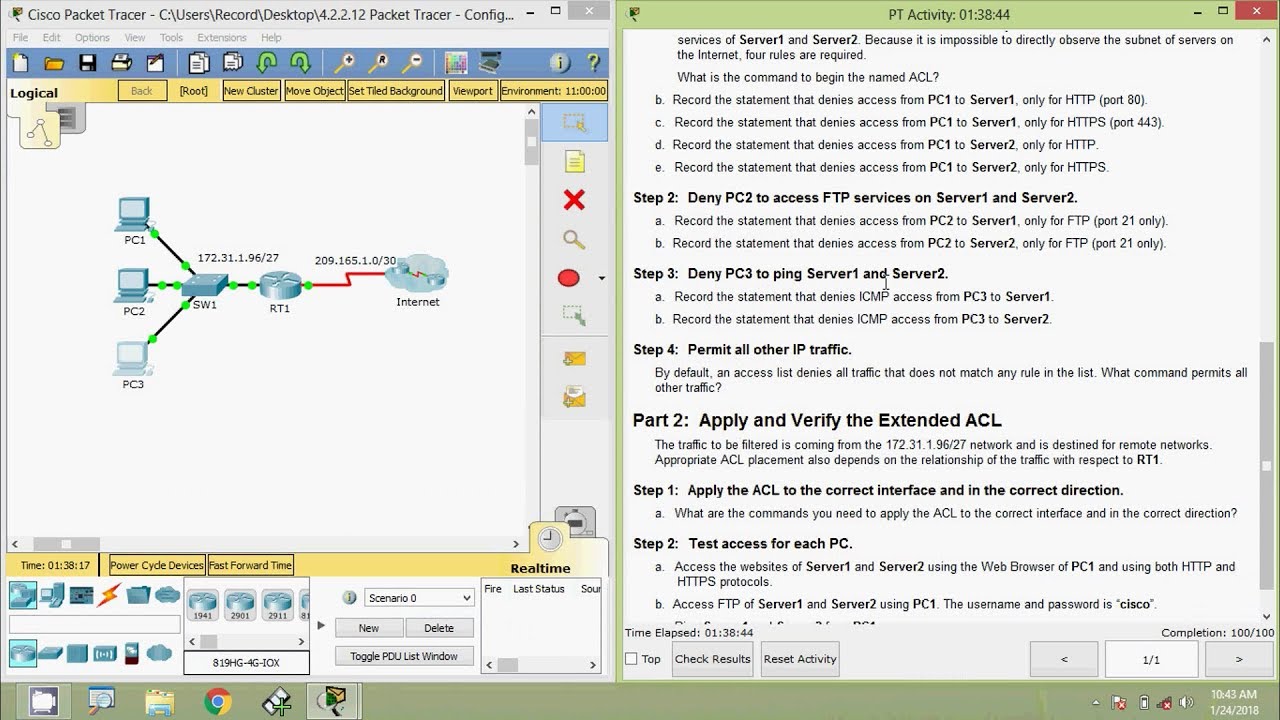Paste using the toolbar paste icon
This screenshot has height=720, width=1280.
tap(233, 63)
